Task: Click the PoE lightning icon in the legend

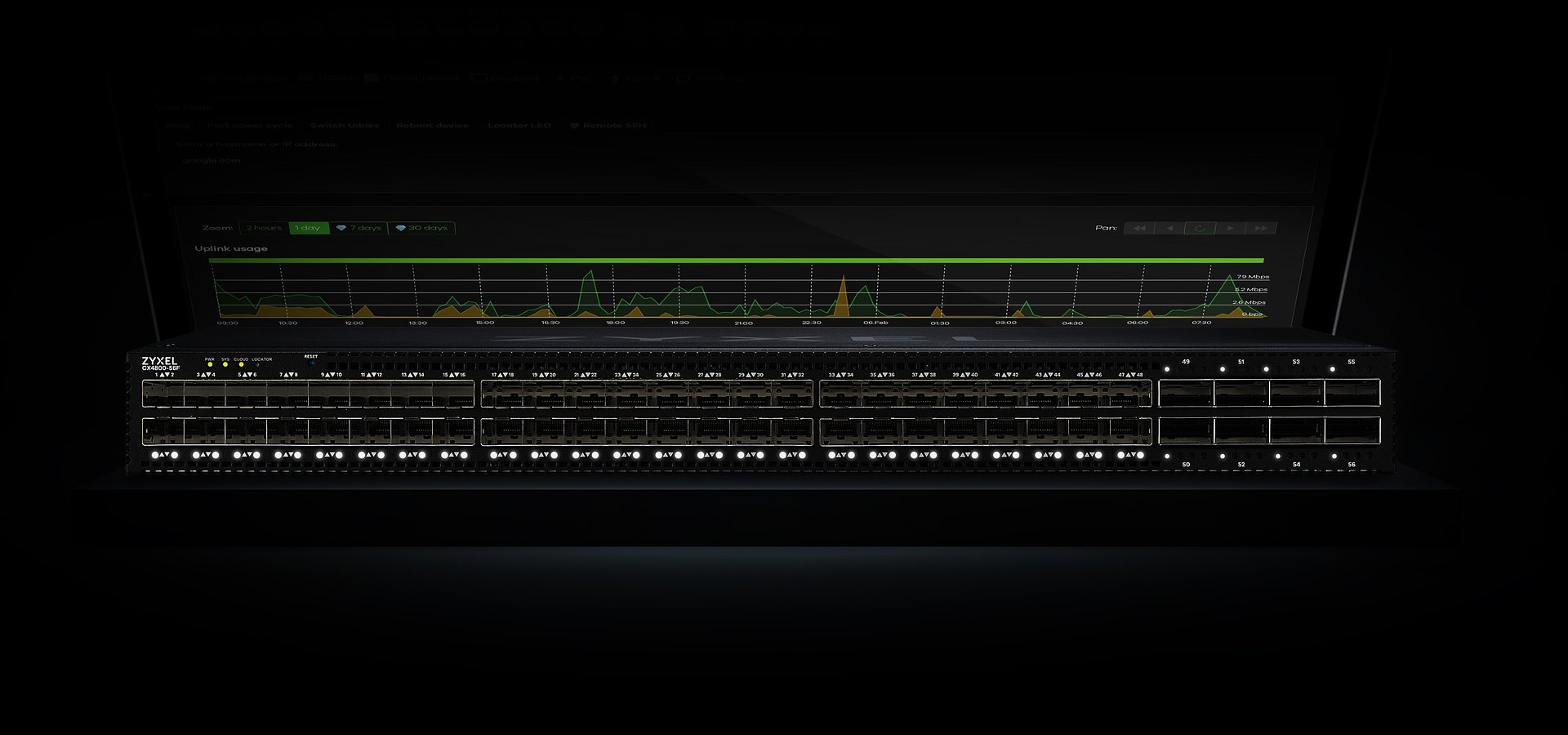Action: click(560, 78)
